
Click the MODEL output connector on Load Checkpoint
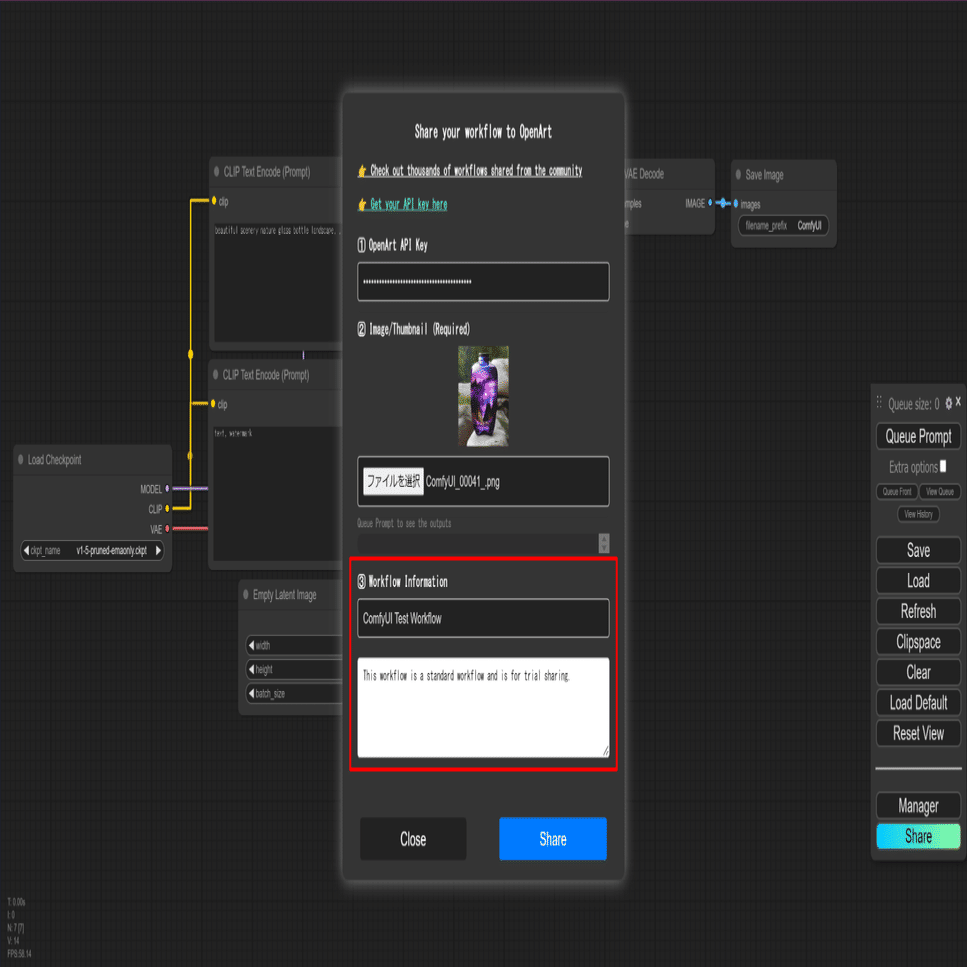(x=167, y=488)
